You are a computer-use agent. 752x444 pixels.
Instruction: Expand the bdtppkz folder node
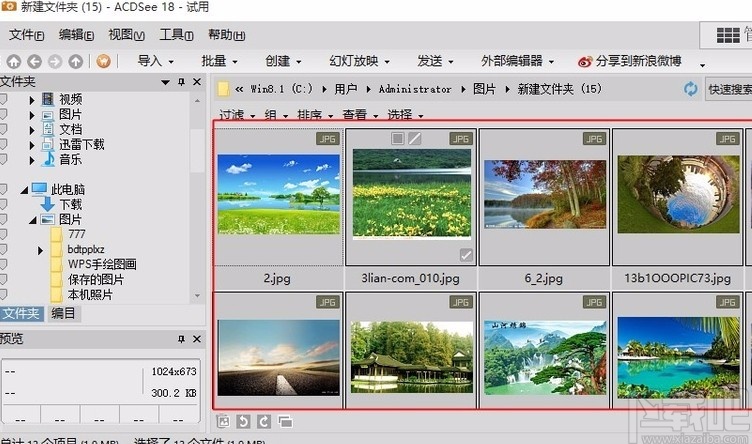click(40, 250)
